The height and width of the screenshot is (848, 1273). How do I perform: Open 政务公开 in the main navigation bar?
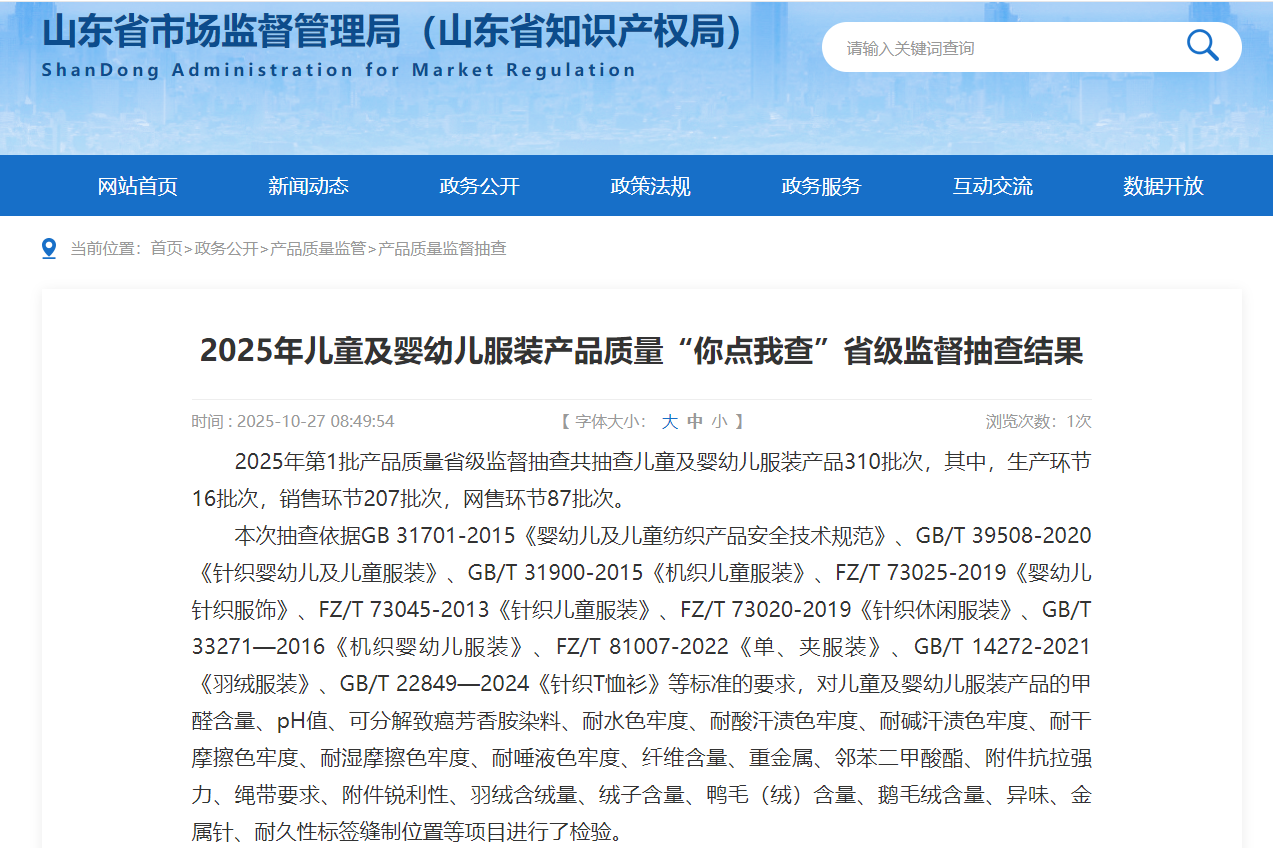pyautogui.click(x=479, y=186)
